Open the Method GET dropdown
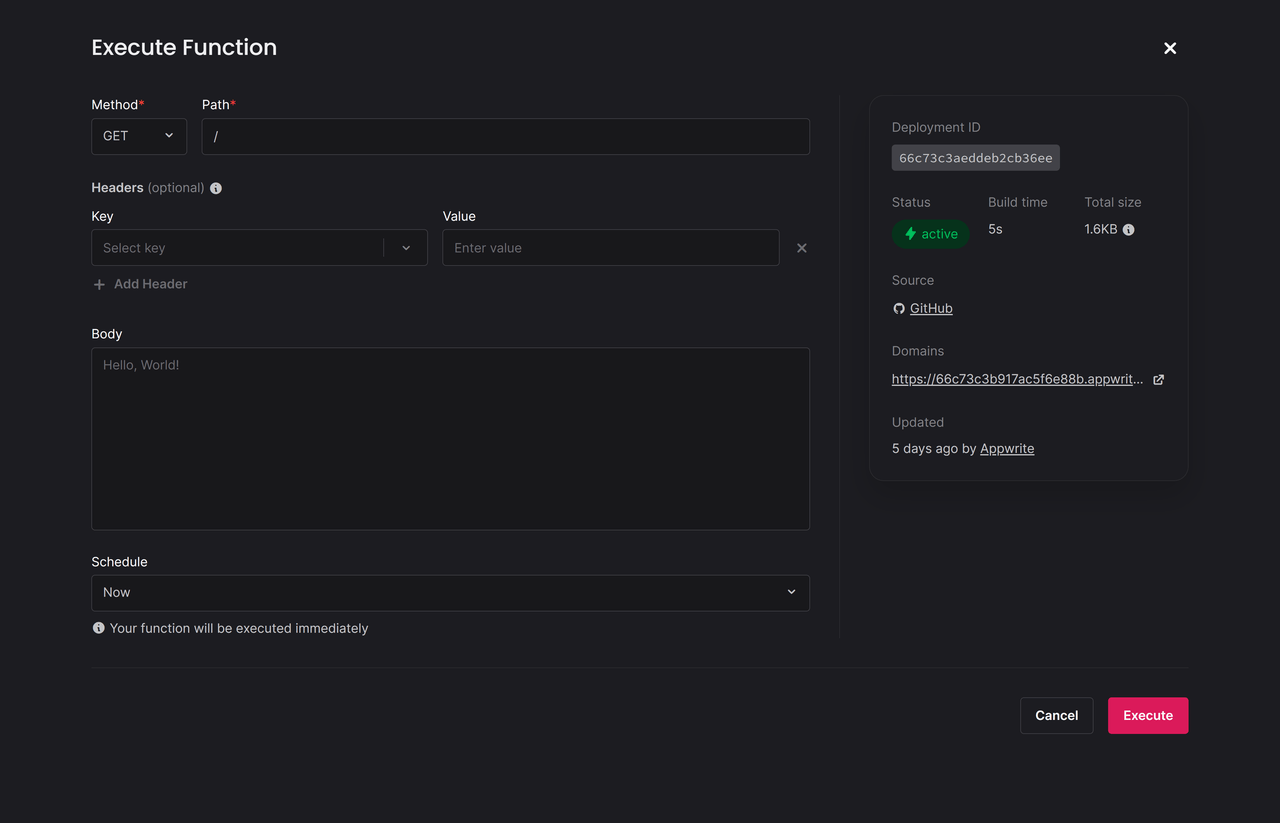 point(139,136)
